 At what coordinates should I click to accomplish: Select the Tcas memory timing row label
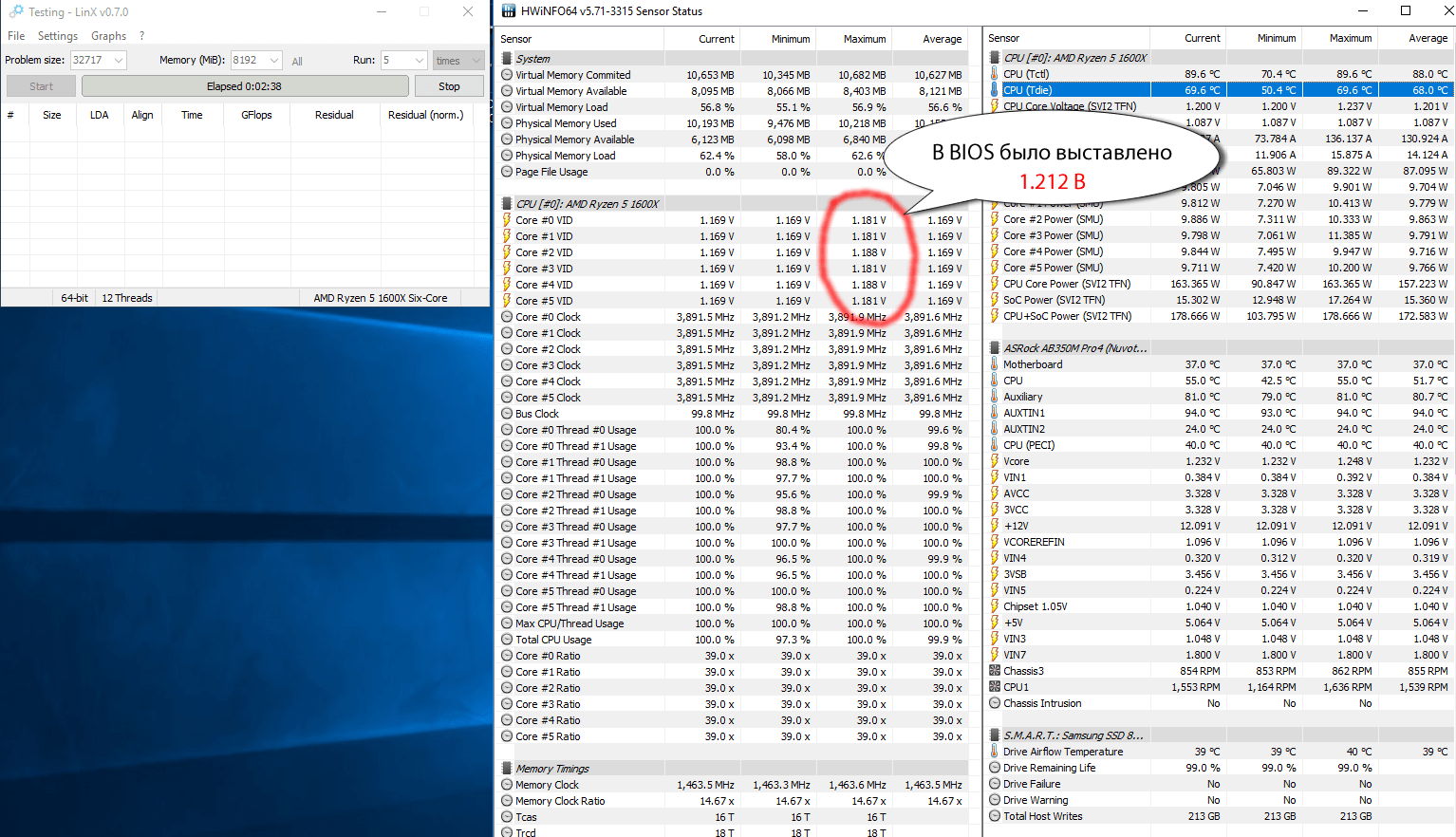[x=526, y=817]
